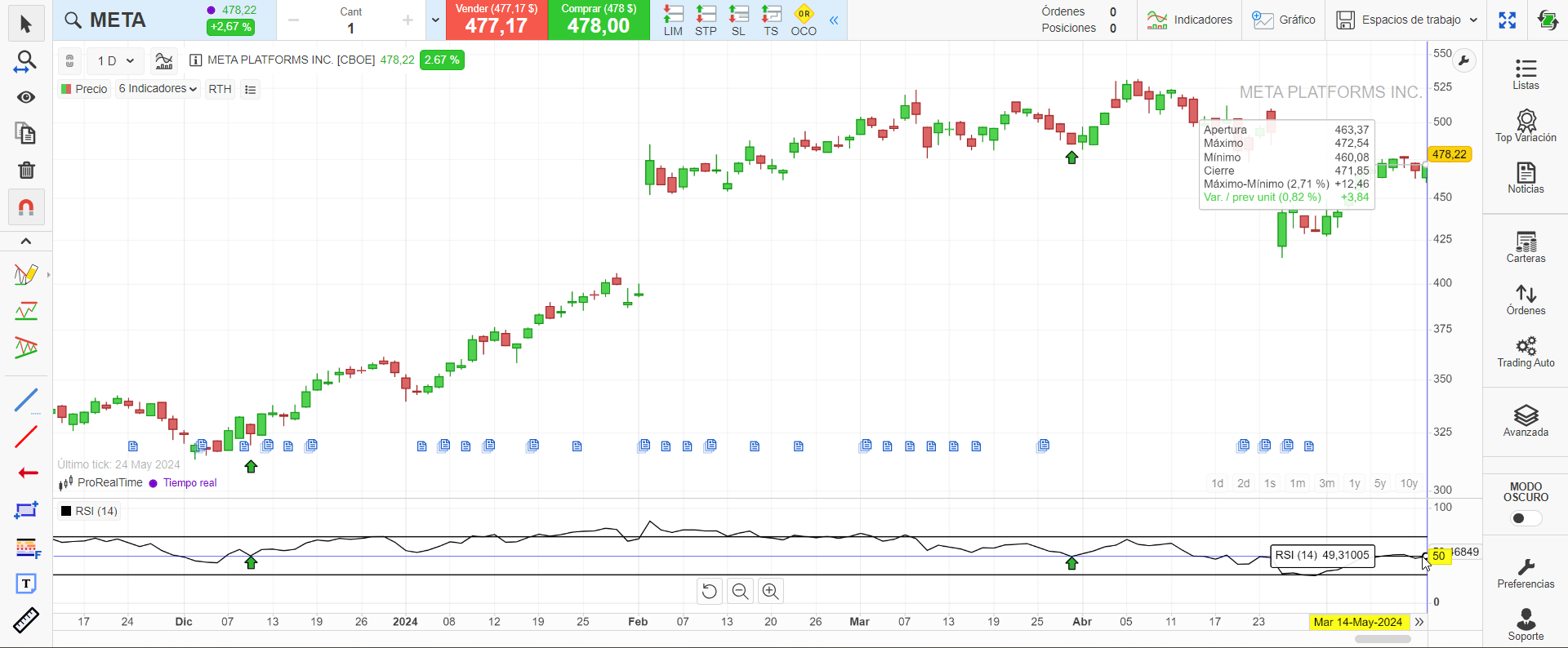Select the 3m time range button

[1327, 483]
